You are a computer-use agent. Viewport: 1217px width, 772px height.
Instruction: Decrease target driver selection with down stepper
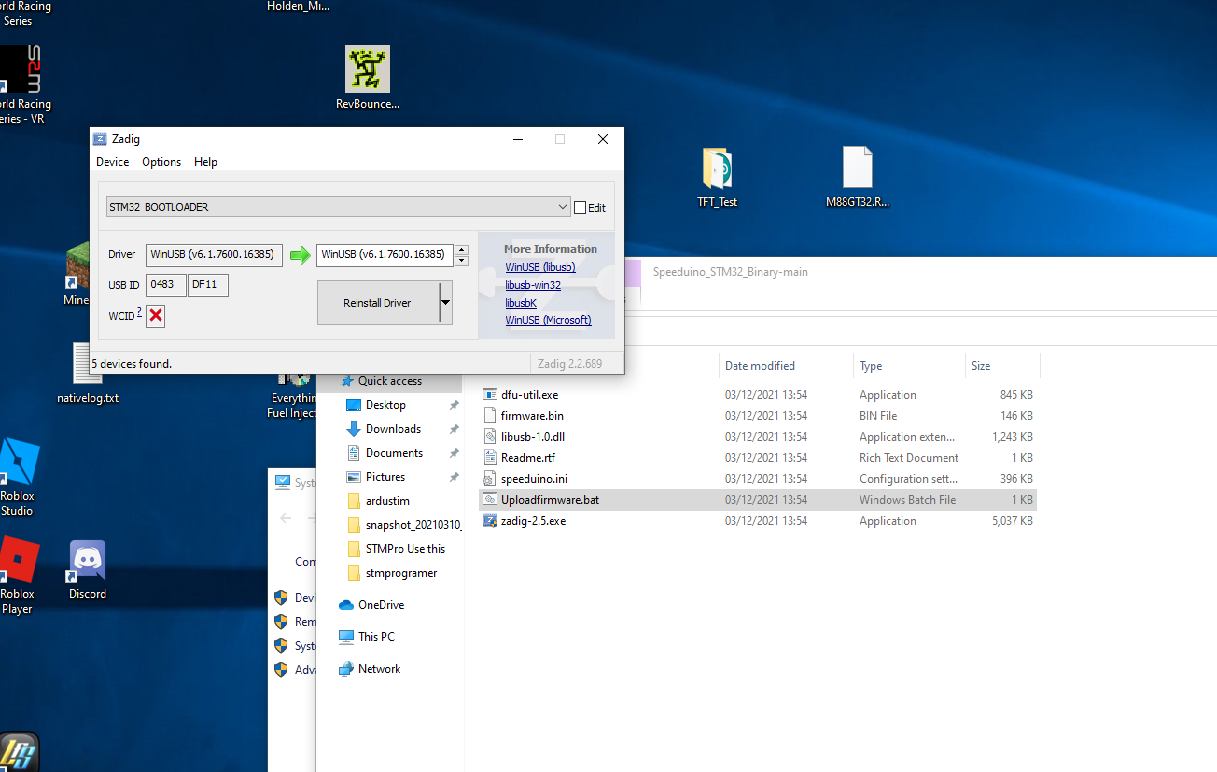click(461, 260)
